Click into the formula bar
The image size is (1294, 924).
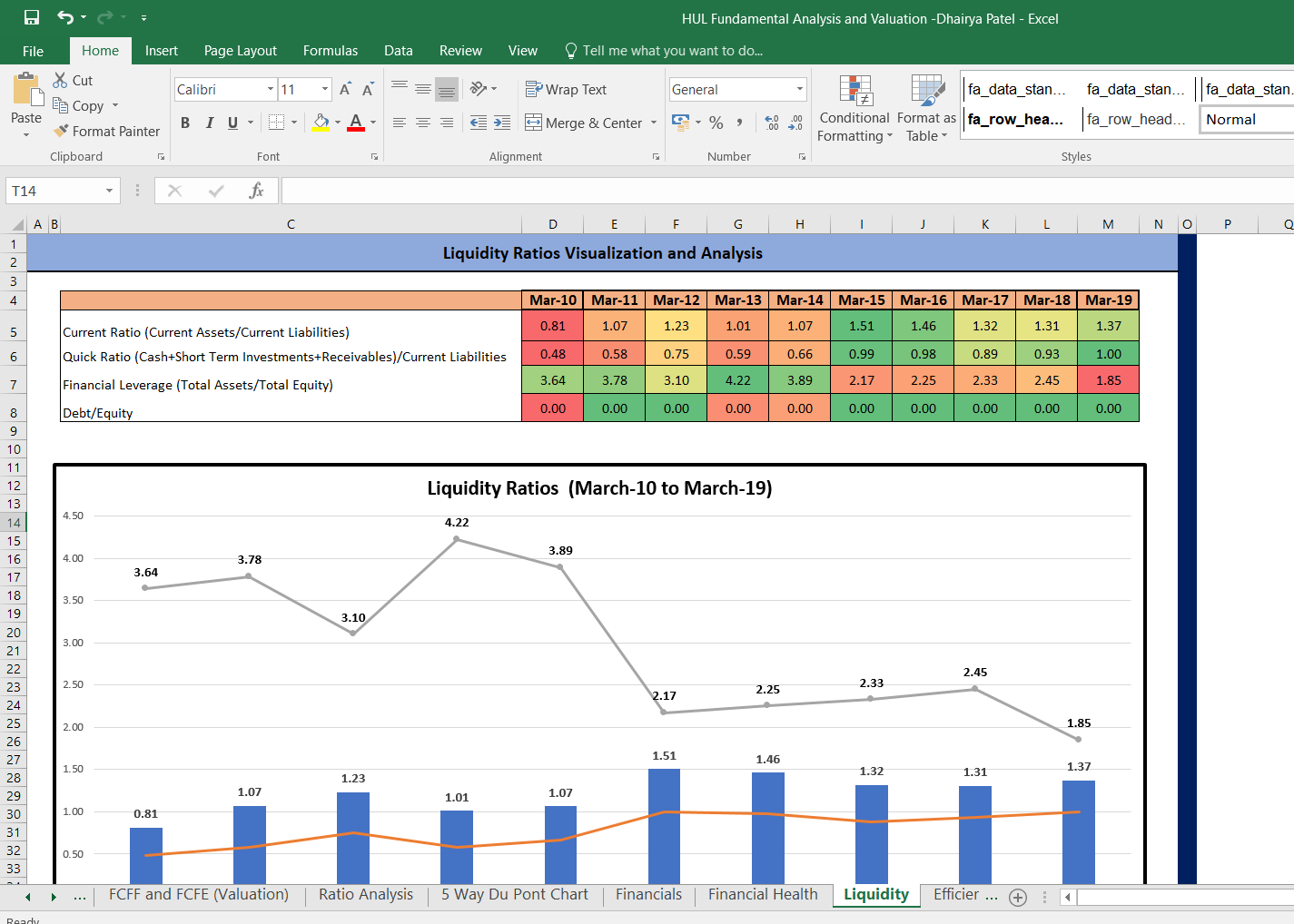tap(787, 191)
